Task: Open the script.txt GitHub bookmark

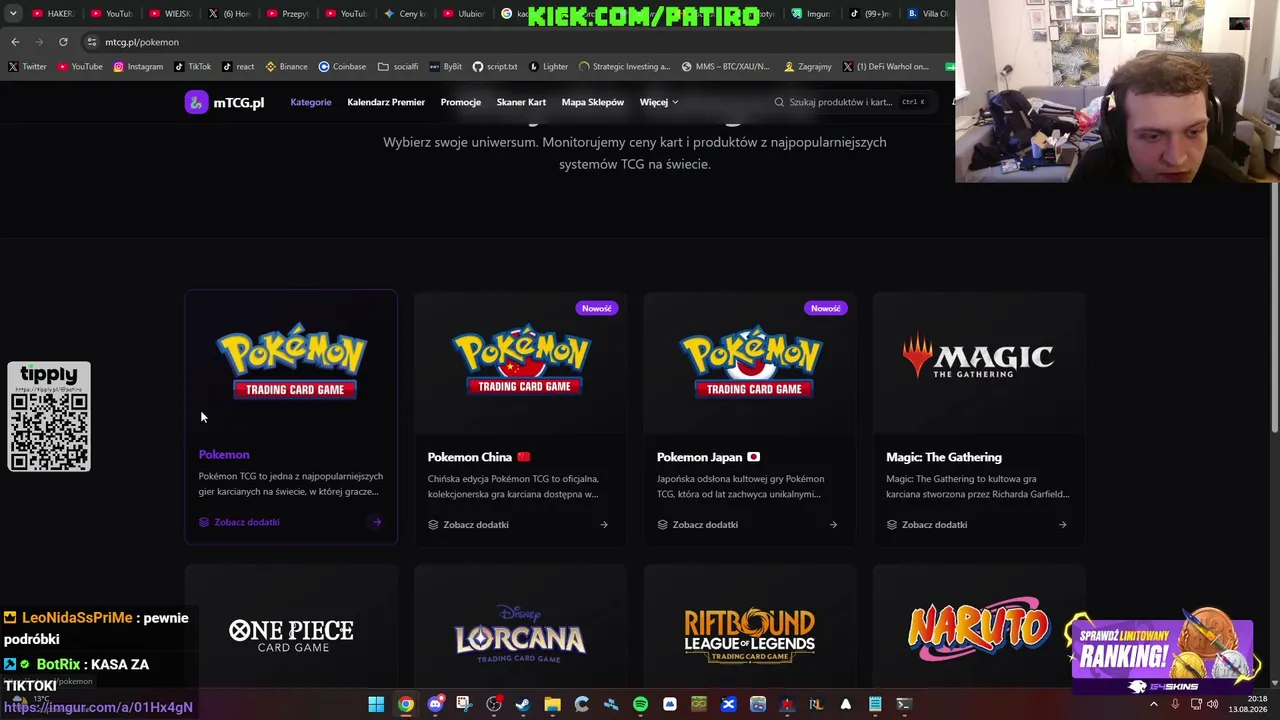Action: coord(495,67)
